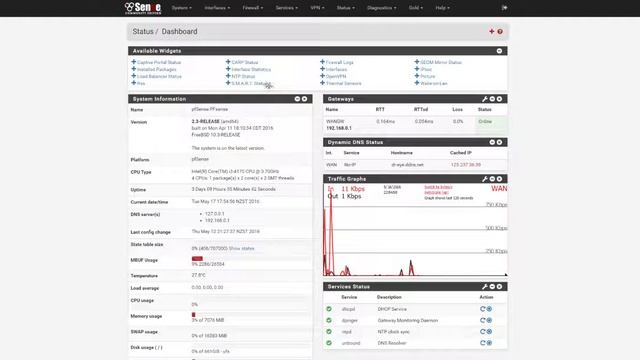Screen dimensions: 640x360
Task: Add the S.M.A.R.T. Status widget link
Action: pos(249,83)
